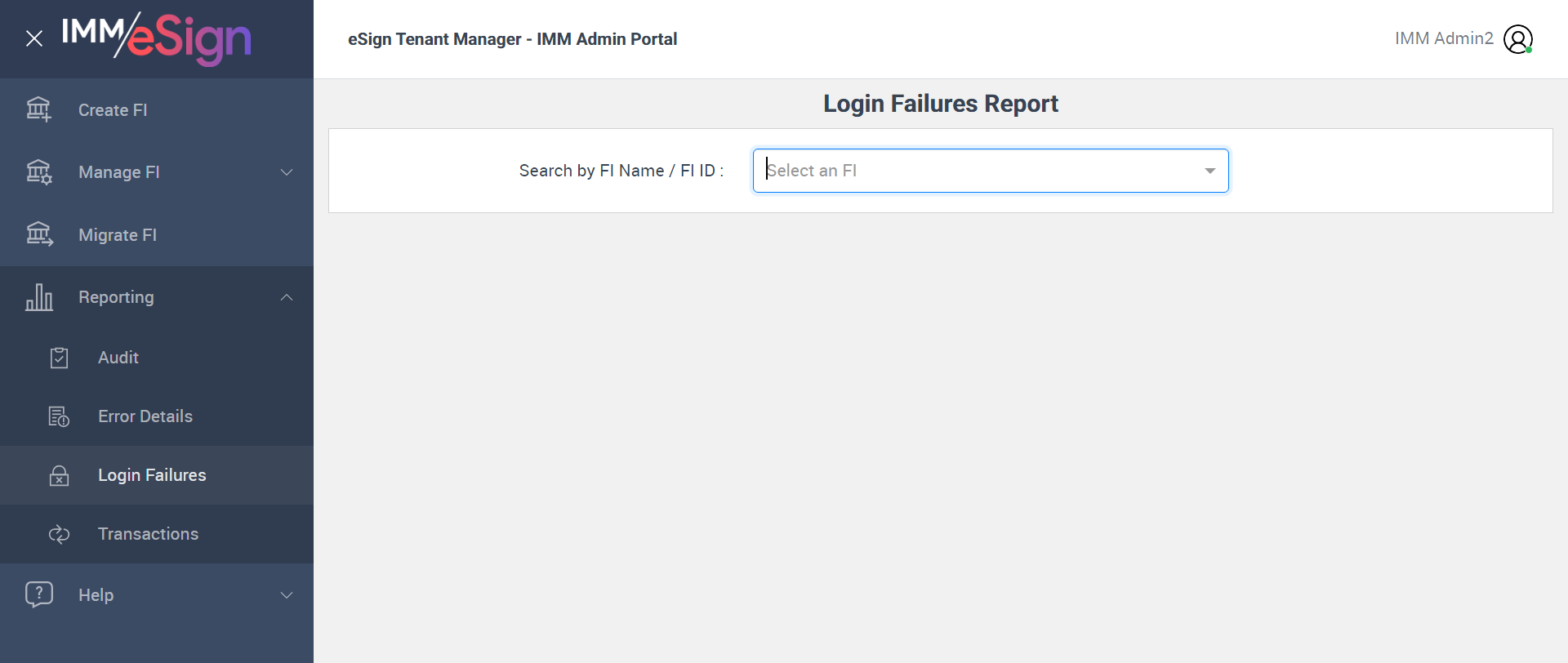1568x663 pixels.
Task: Click the Login Failures lock icon
Action: pos(59,475)
